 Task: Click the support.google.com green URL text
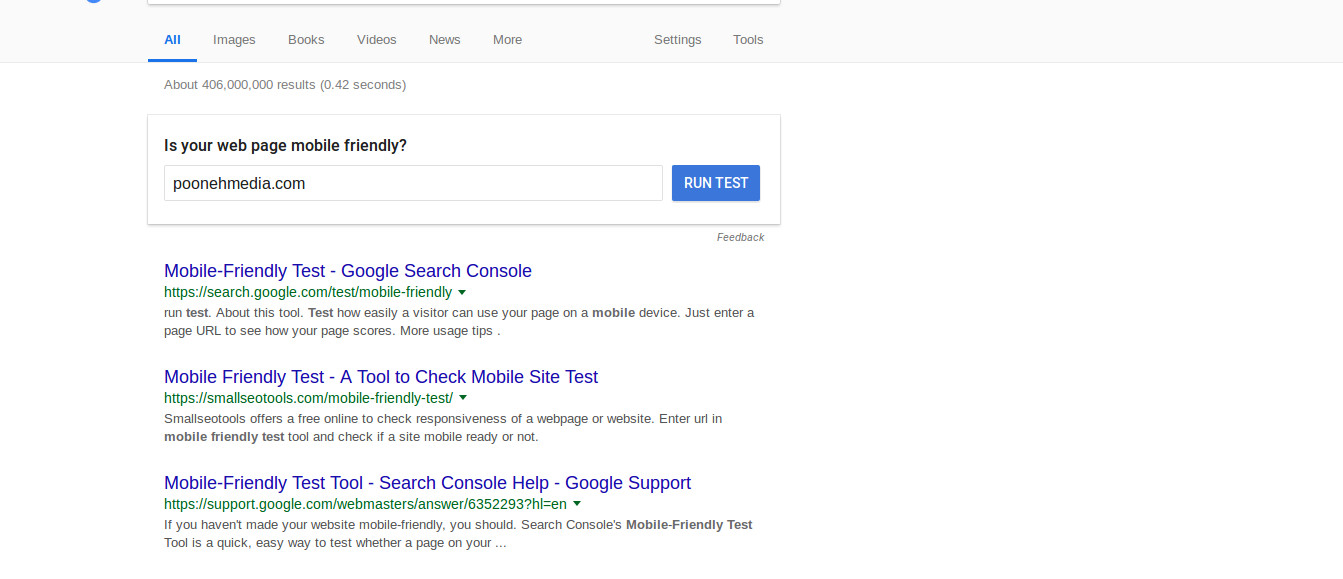tap(365, 504)
